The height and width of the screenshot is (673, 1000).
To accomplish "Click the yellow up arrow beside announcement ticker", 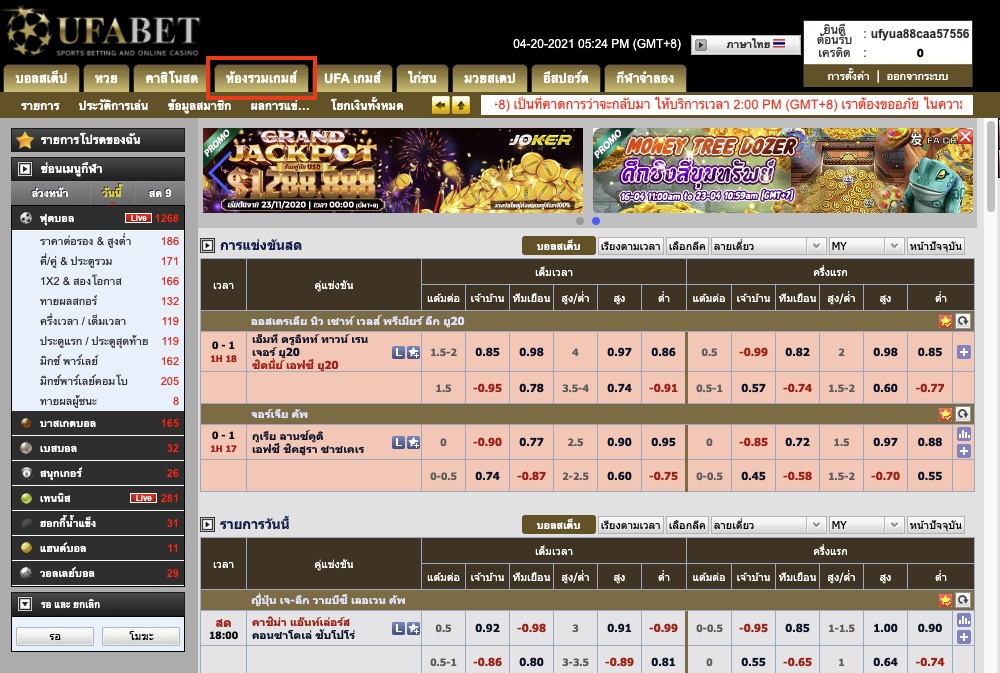I will [x=460, y=105].
